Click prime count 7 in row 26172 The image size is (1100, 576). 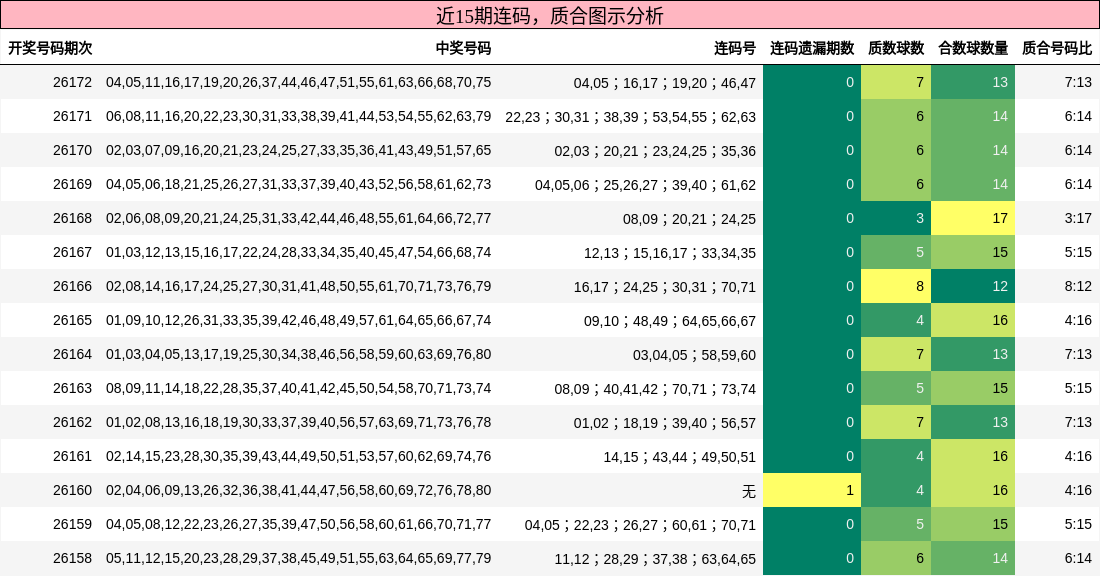[x=896, y=82]
